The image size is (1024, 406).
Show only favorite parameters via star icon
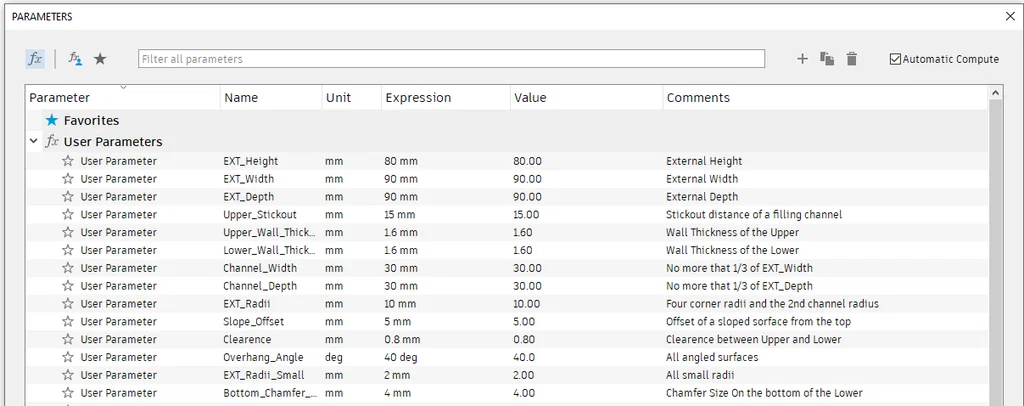(x=100, y=59)
